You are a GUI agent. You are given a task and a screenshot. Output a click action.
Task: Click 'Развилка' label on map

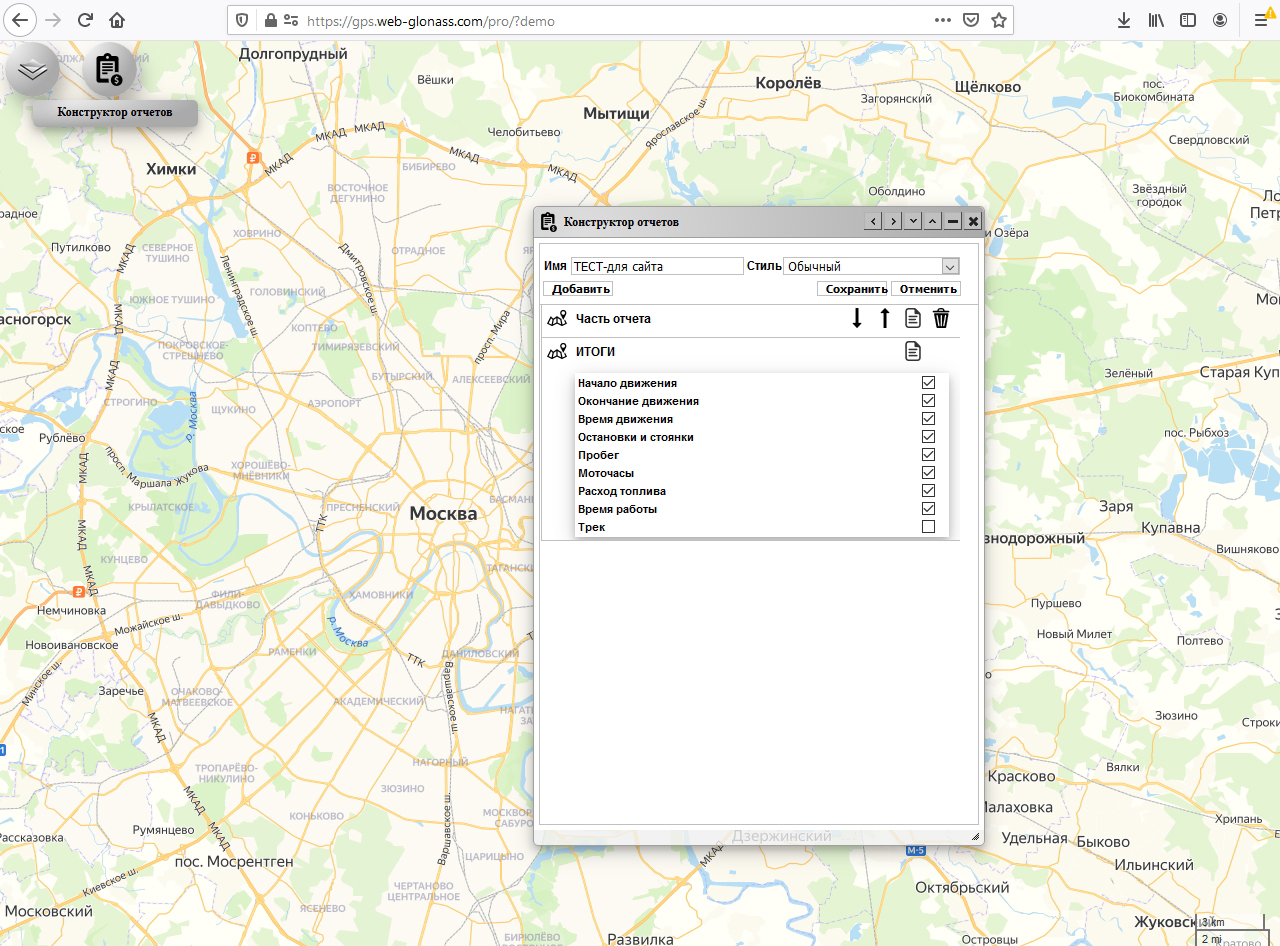point(641,939)
